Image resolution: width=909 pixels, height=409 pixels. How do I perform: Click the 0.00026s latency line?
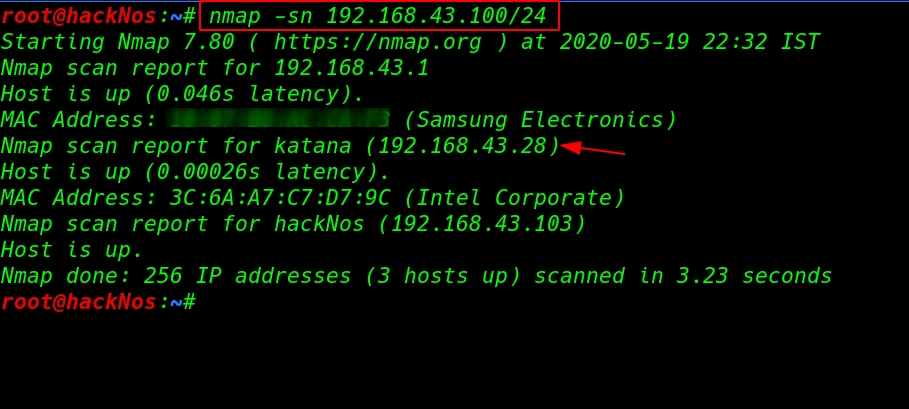[x=195, y=172]
